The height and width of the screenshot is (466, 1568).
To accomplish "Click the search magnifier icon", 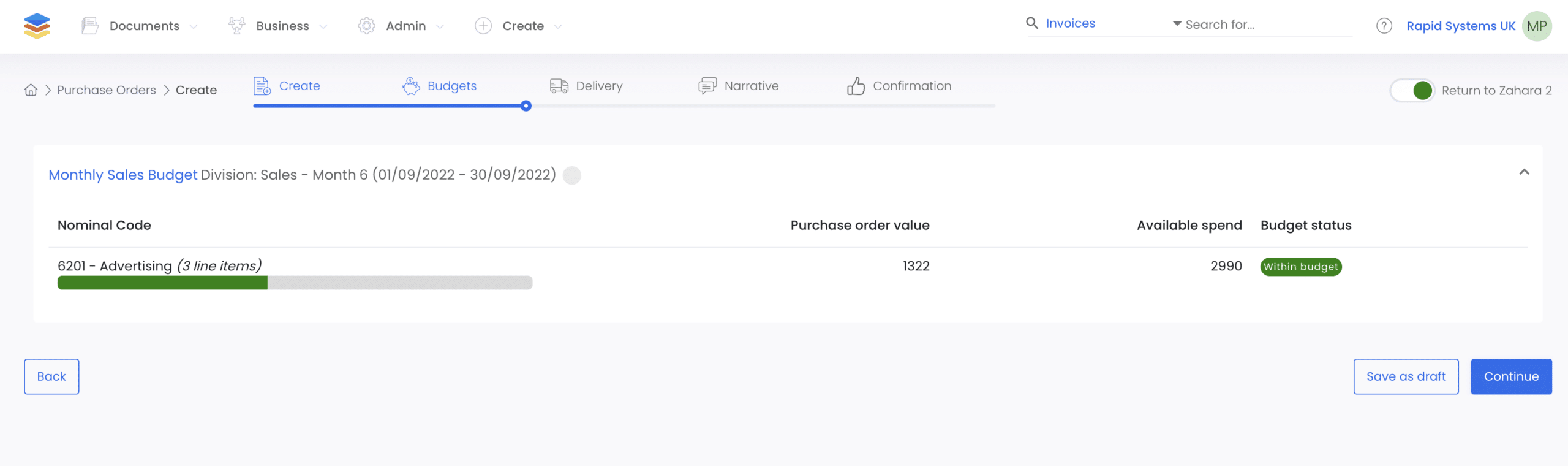I will click(x=1032, y=23).
